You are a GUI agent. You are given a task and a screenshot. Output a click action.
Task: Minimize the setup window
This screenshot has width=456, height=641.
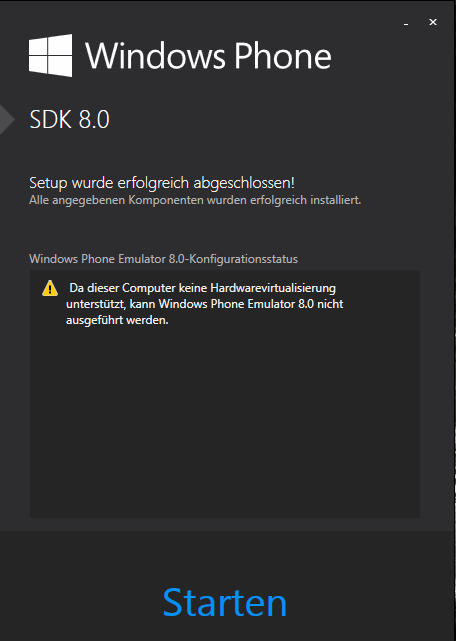tap(406, 24)
